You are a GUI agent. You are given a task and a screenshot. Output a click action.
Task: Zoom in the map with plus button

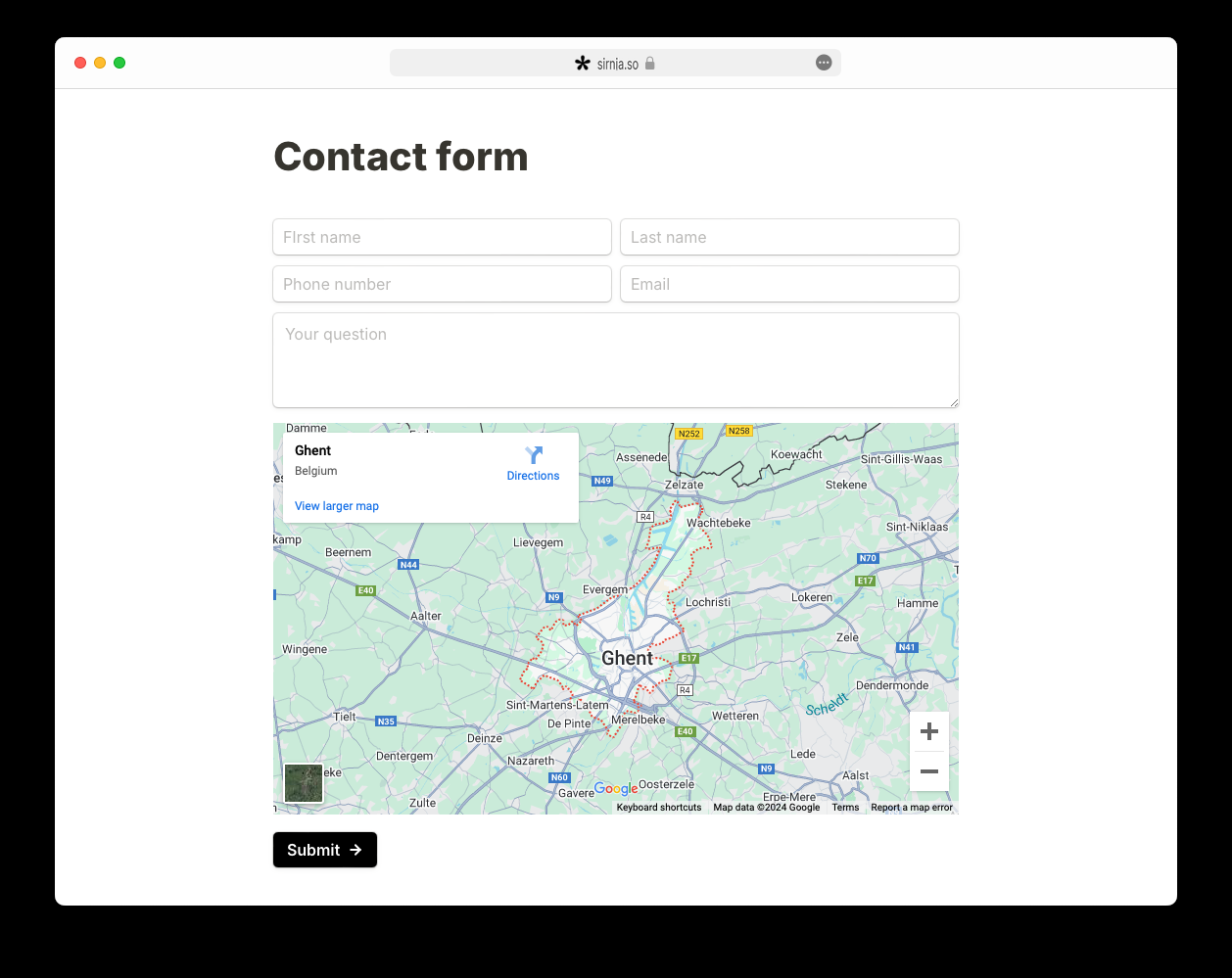[929, 731]
